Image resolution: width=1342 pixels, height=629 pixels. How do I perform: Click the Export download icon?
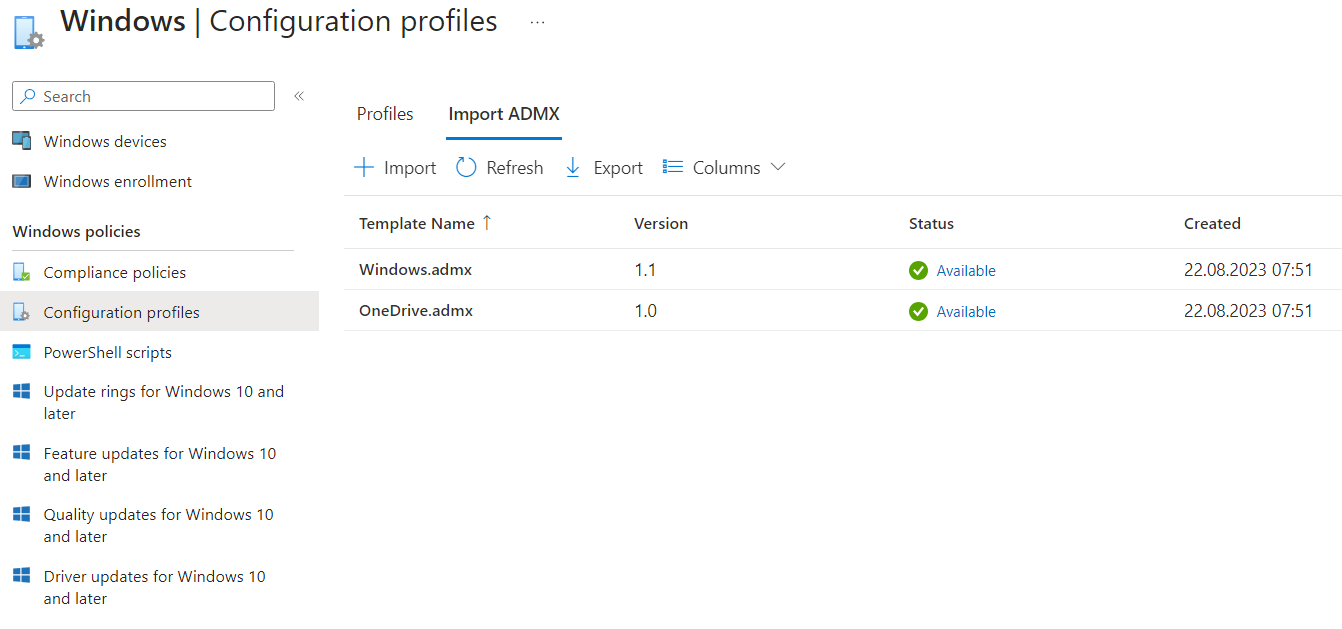click(572, 167)
